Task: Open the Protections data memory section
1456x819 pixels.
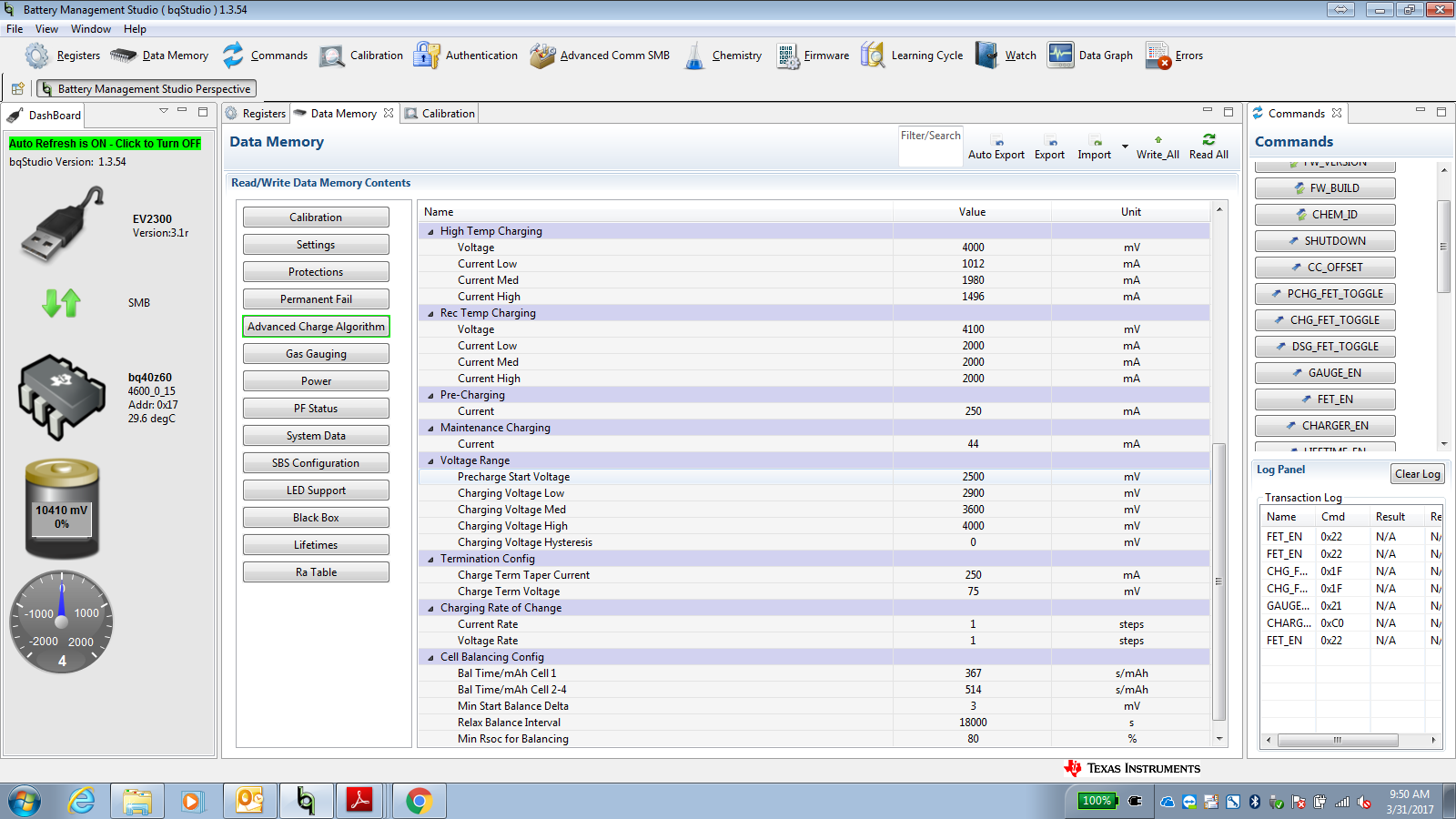Action: coord(316,272)
